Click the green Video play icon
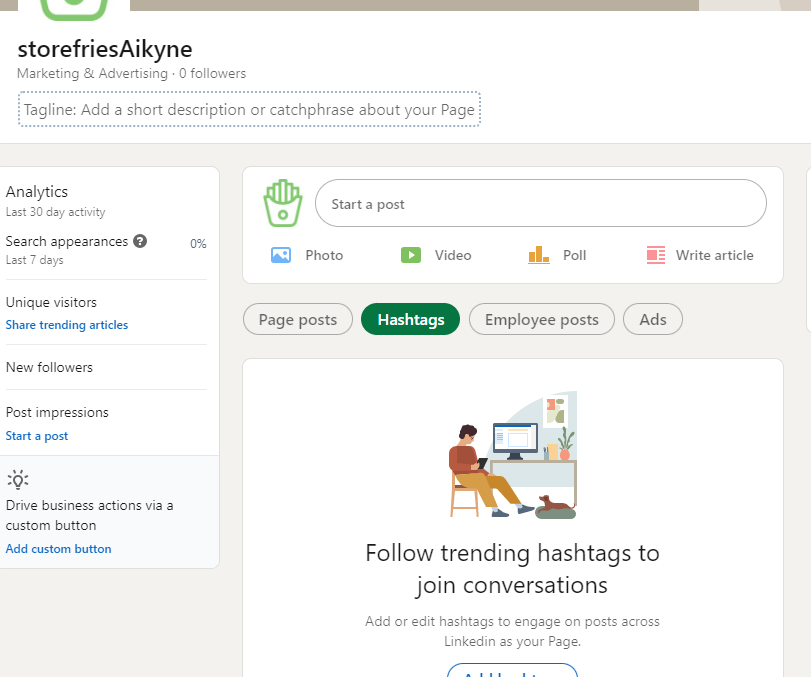This screenshot has height=677, width=811. [x=411, y=255]
